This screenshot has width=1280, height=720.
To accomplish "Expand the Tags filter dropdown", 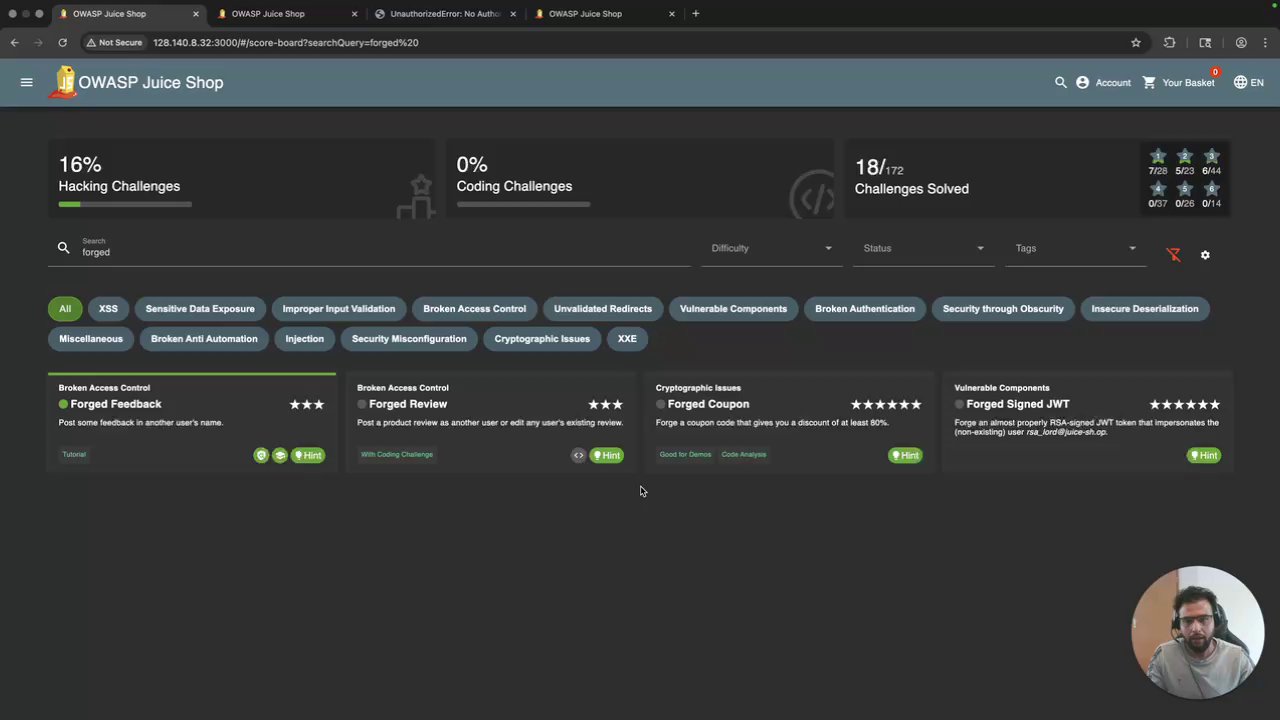I will coord(1075,248).
